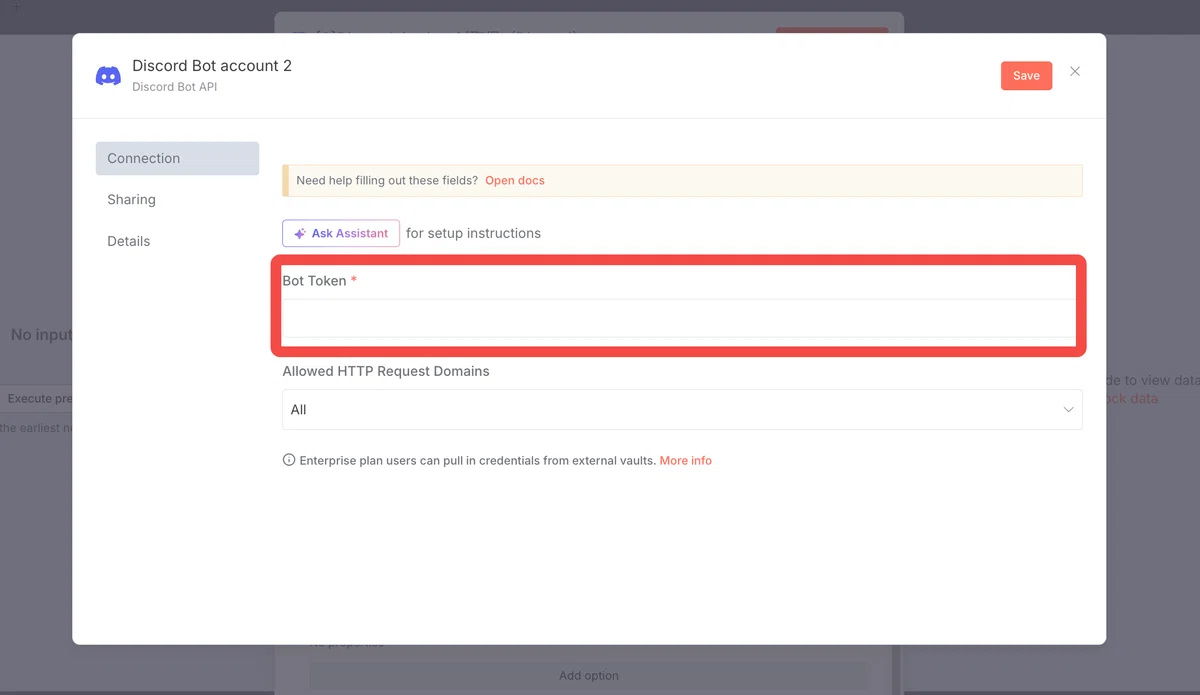Click the Allowed HTTP Request Domains label

(386, 371)
